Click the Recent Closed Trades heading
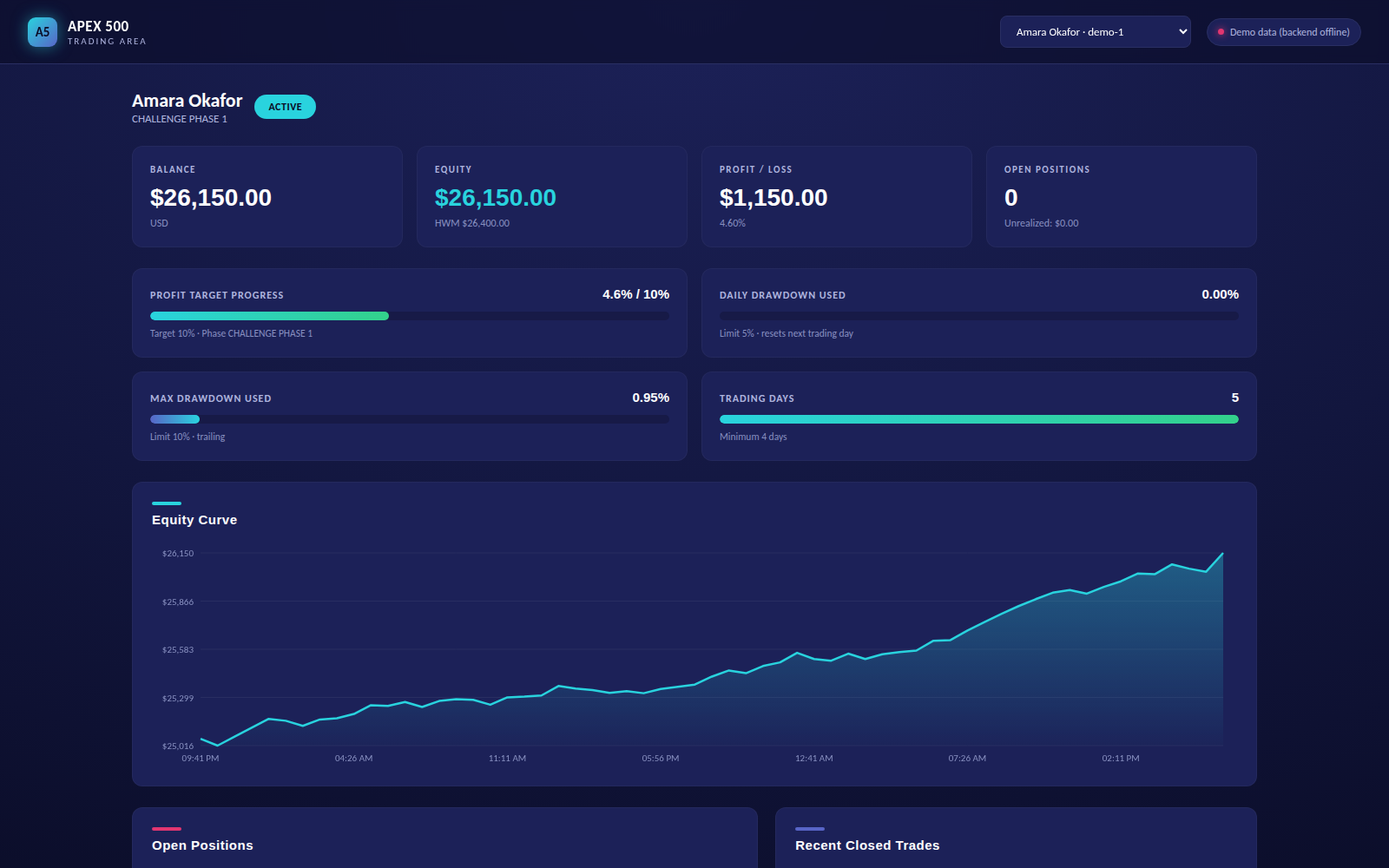The width and height of the screenshot is (1389, 868). (867, 845)
